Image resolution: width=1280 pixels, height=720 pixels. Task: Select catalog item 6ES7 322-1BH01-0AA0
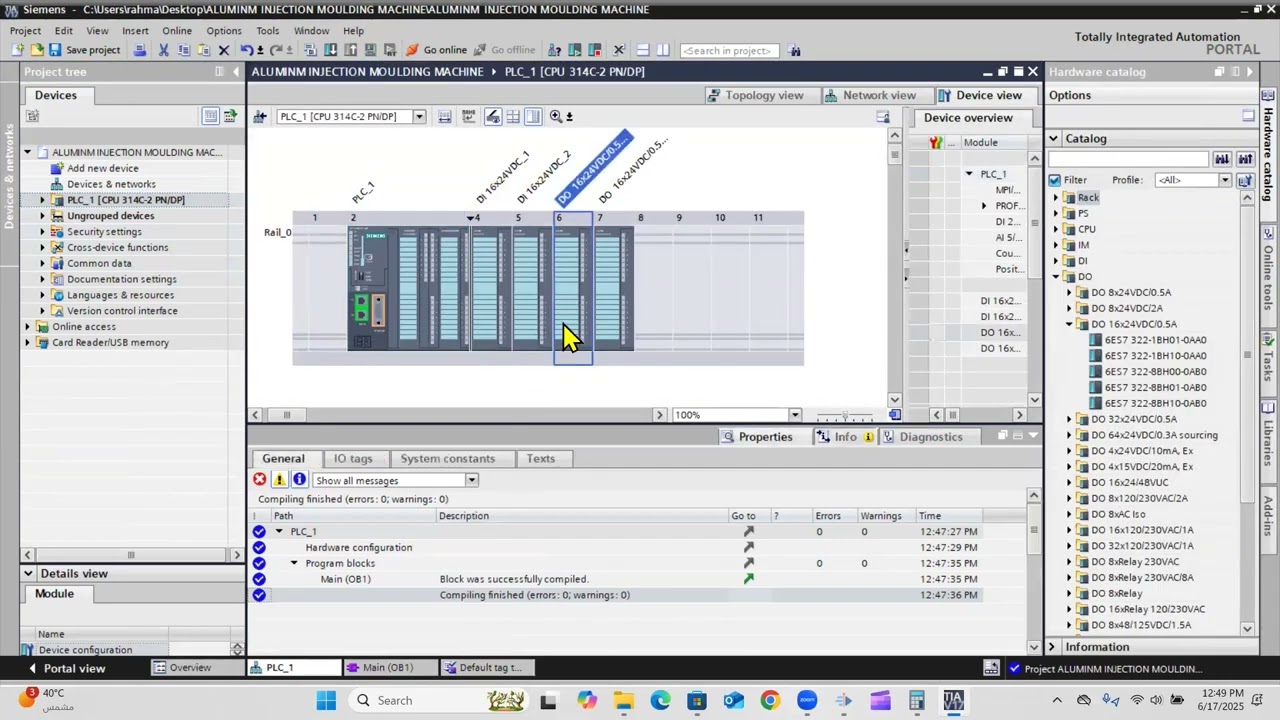pos(1155,340)
